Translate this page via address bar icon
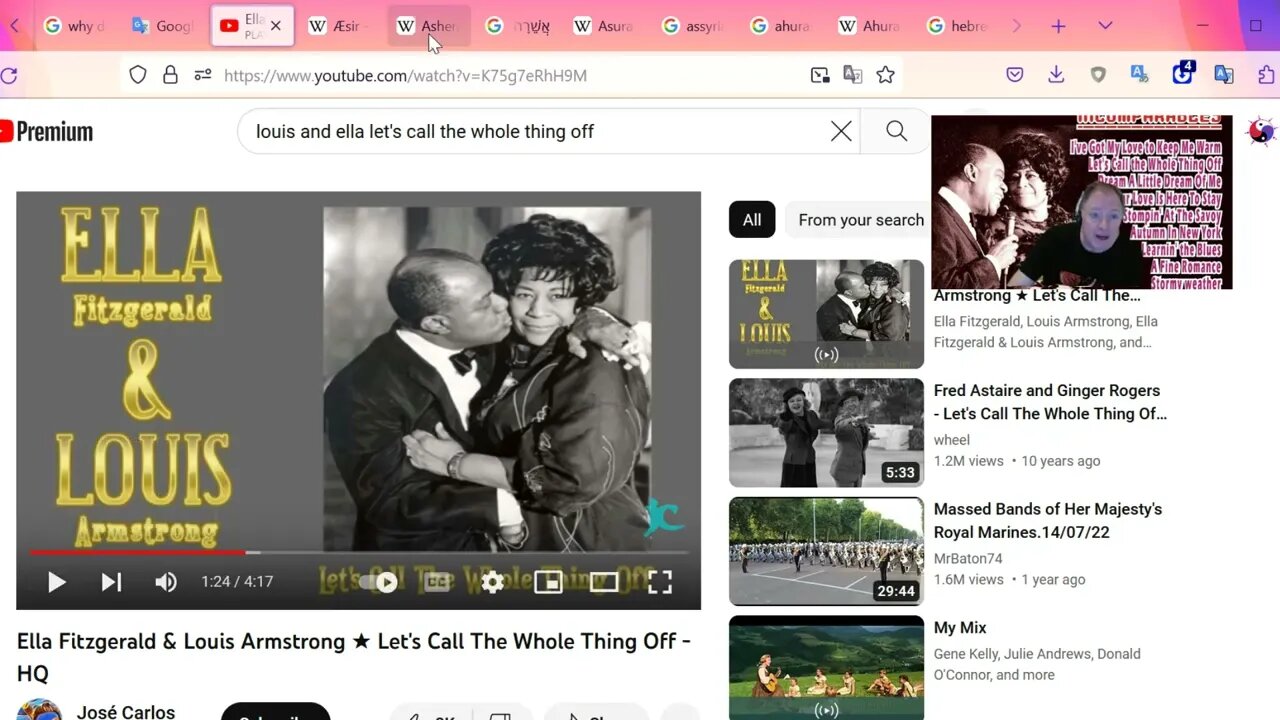This screenshot has width=1280, height=720. pos(853,75)
